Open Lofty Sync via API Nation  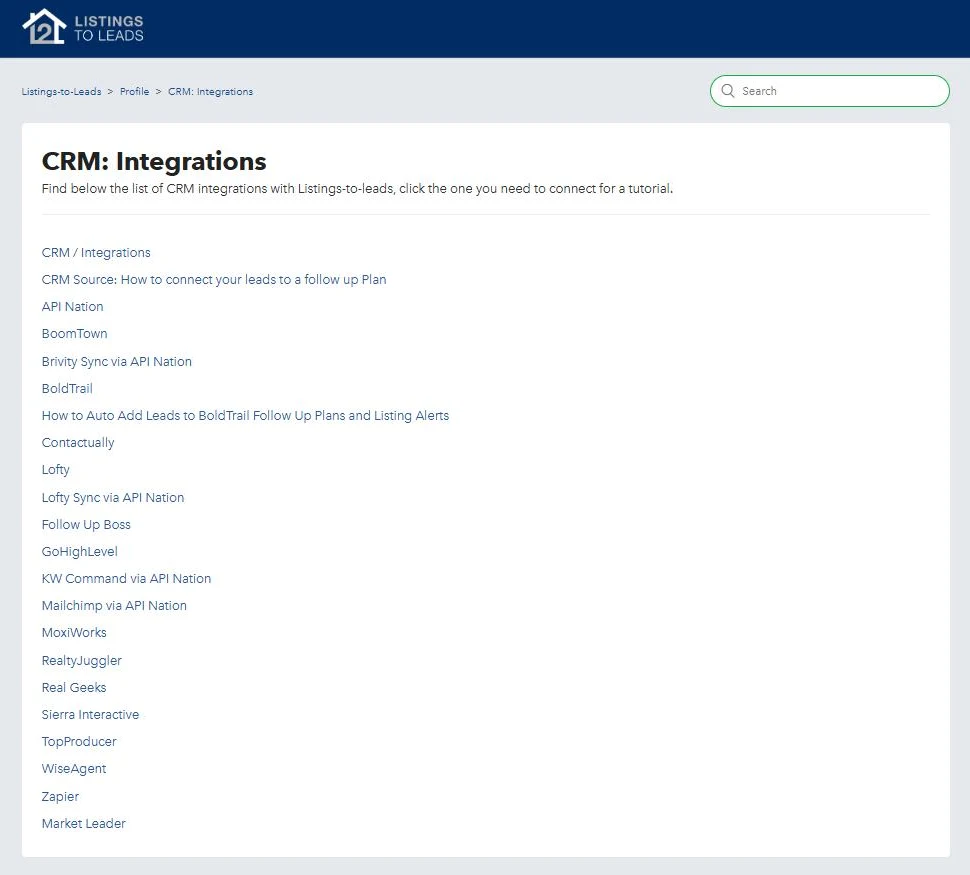pos(113,498)
